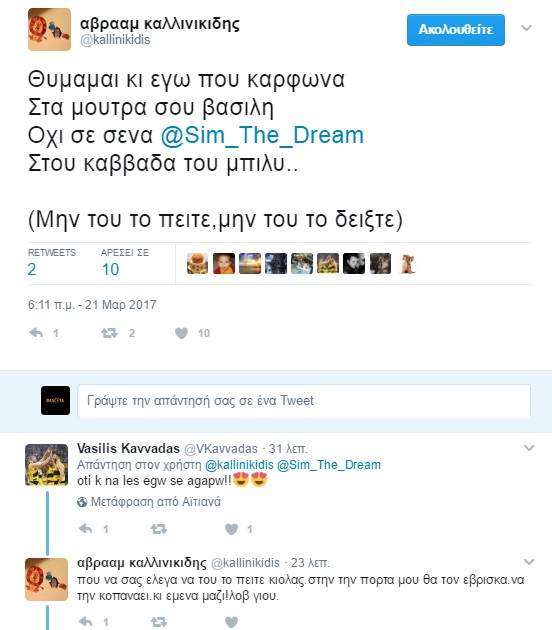Viewport: 552px width, 630px height.
Task: Open @kallinikidis mention in Kavvadas' reply
Action: click(239, 465)
